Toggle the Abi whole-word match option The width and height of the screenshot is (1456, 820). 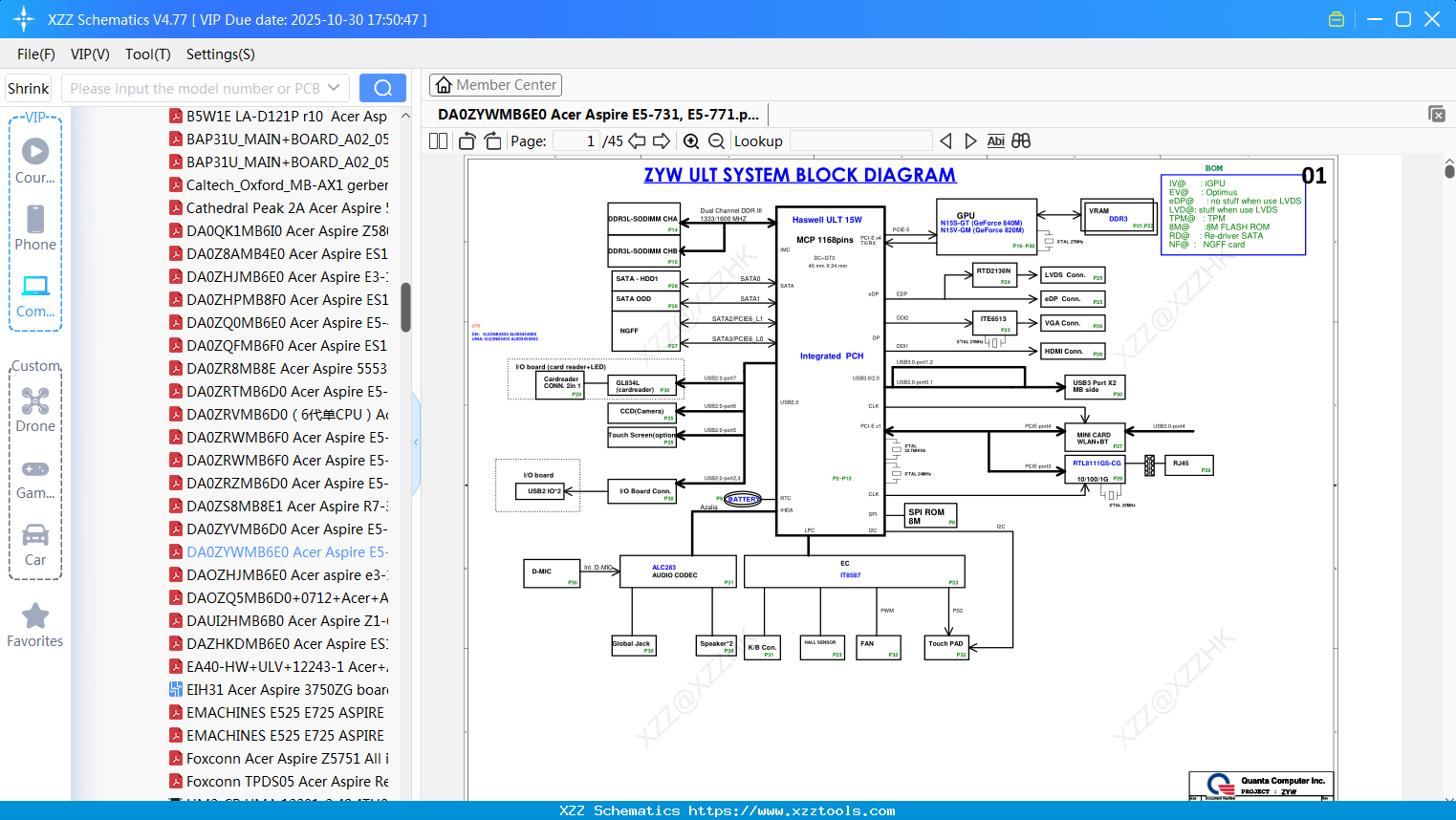pos(995,140)
